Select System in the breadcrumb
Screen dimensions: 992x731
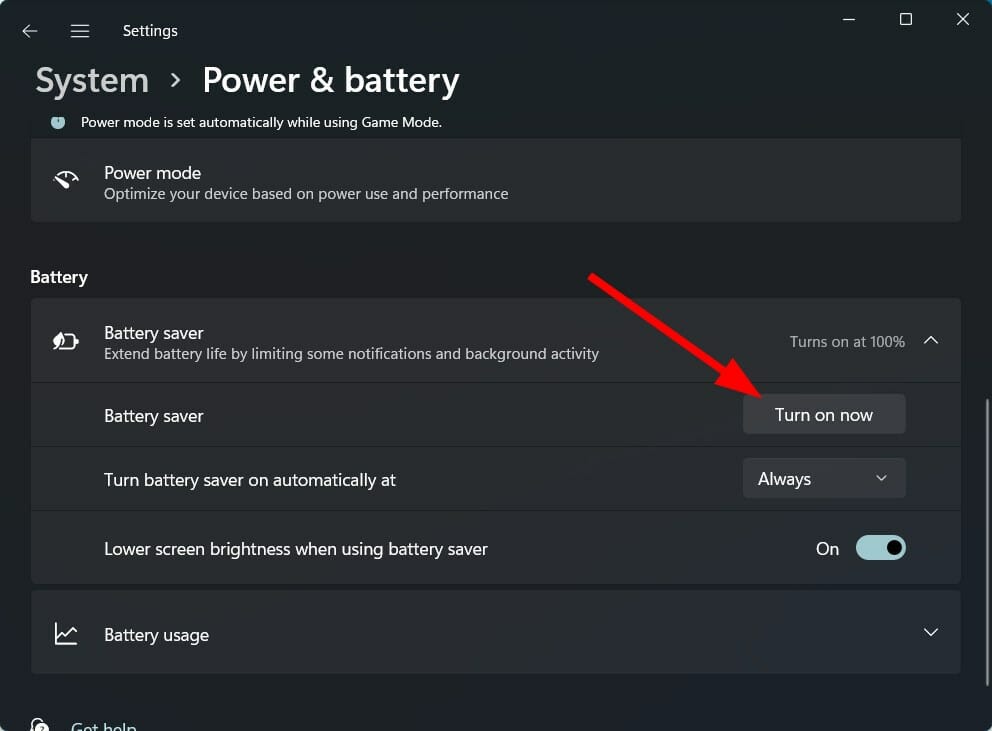[91, 80]
